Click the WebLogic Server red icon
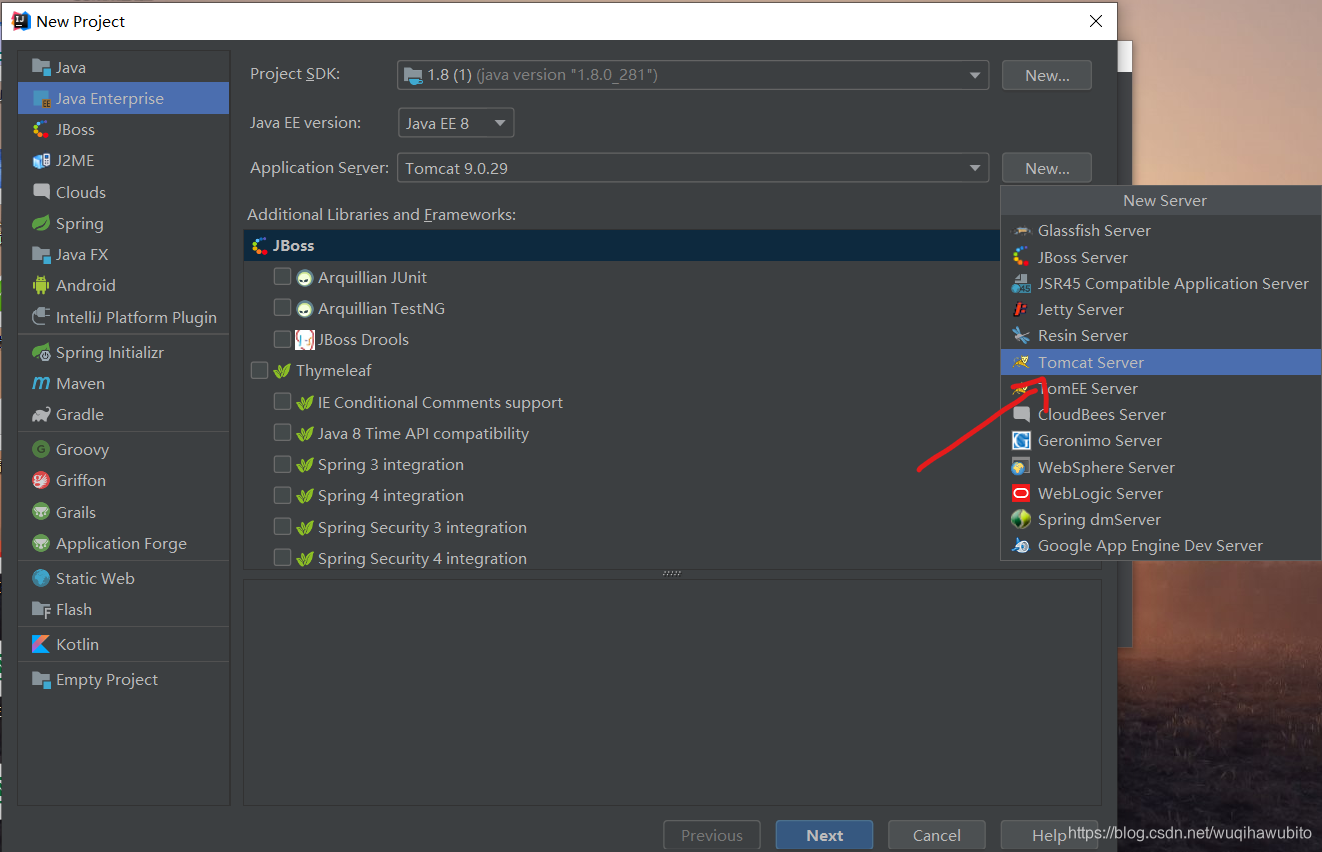The width and height of the screenshot is (1322, 852). [1021, 493]
